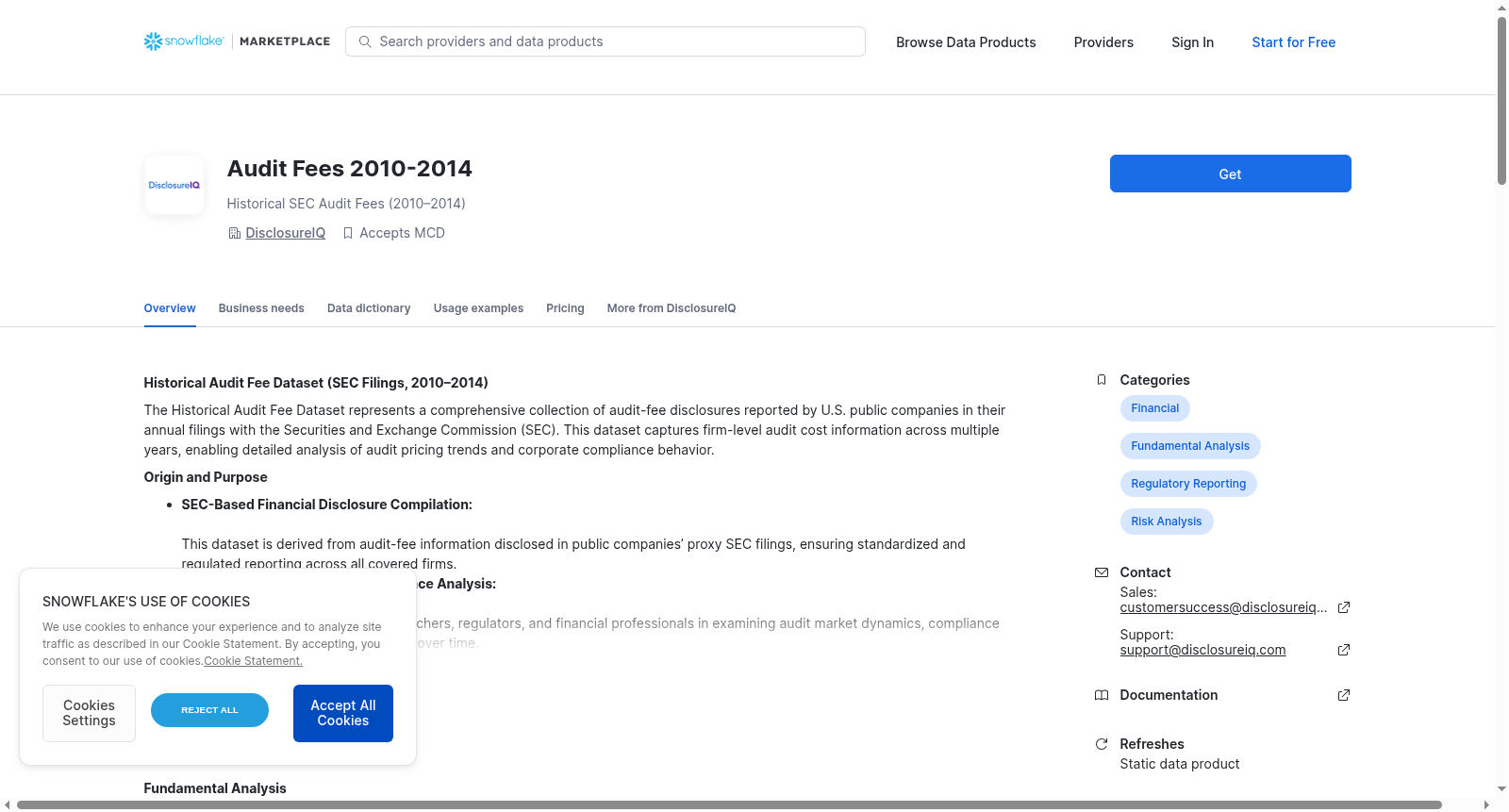
Task: Click the search magnifier icon
Action: pyautogui.click(x=365, y=41)
